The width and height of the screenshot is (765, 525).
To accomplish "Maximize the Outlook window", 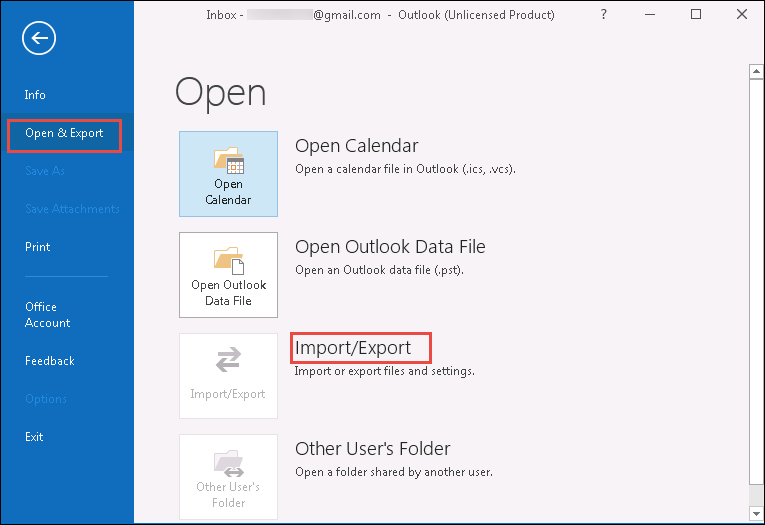I will [696, 15].
